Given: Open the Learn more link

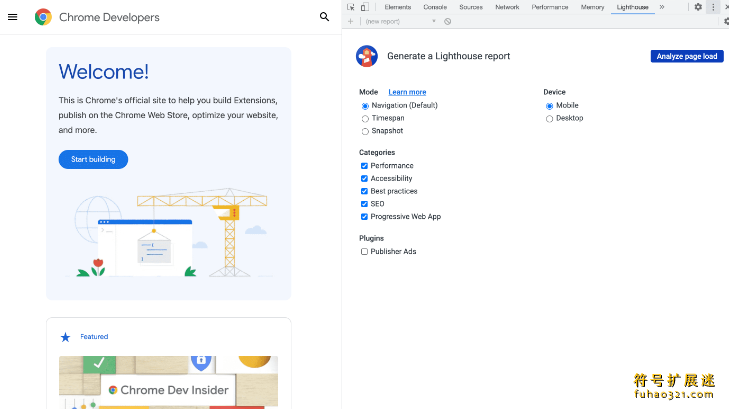Looking at the screenshot, I should pyautogui.click(x=407, y=92).
